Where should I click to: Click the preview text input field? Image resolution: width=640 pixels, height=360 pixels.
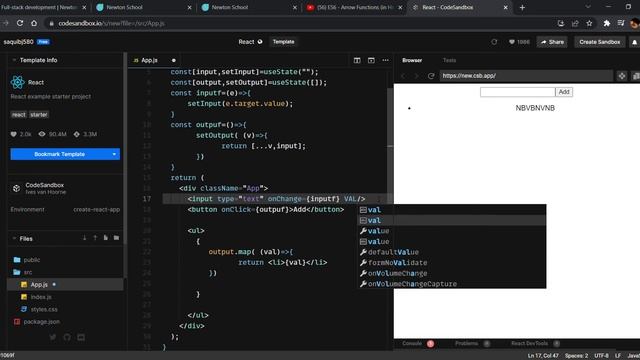coord(518,92)
